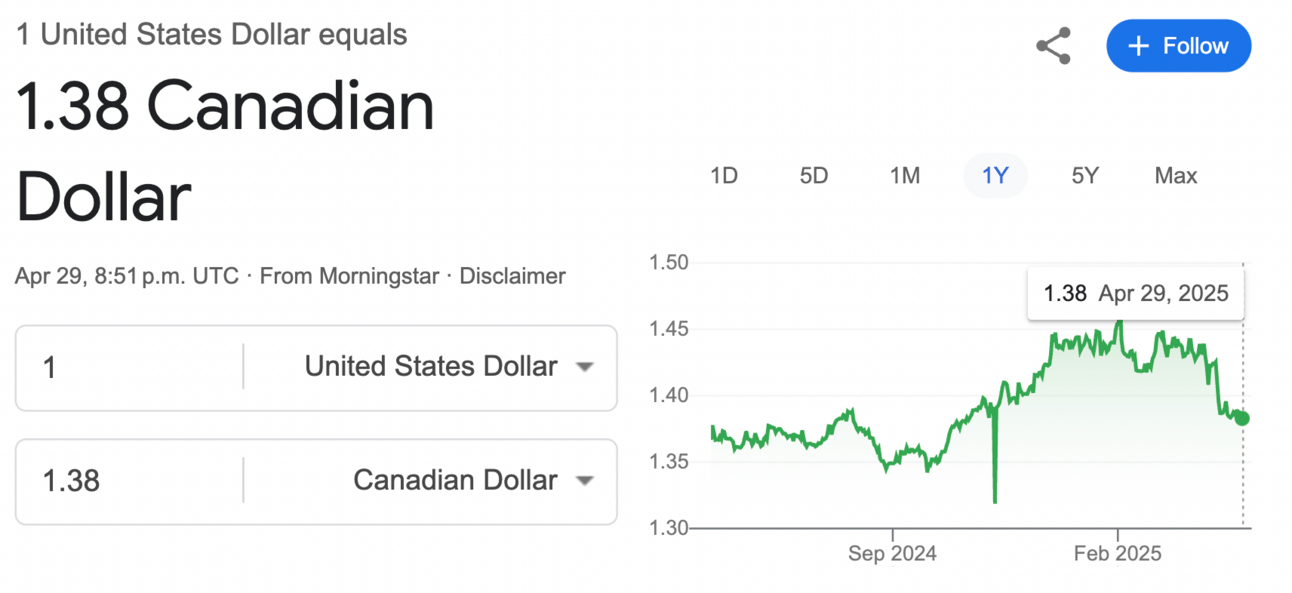Follow this currency pair

1178,46
